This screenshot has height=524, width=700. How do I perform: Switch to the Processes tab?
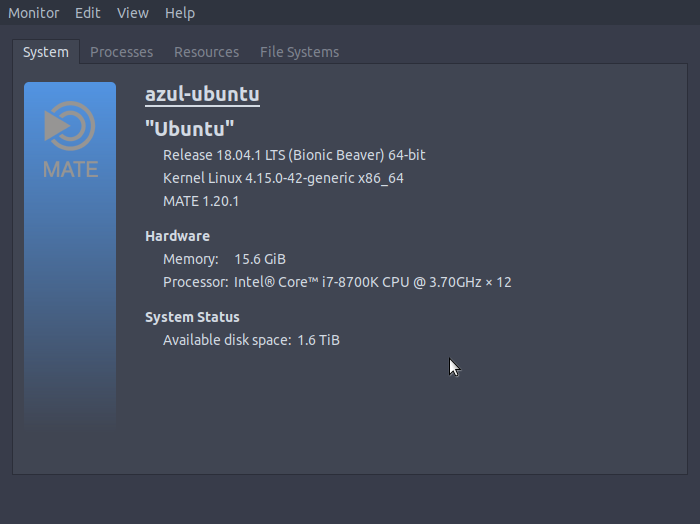point(121,52)
